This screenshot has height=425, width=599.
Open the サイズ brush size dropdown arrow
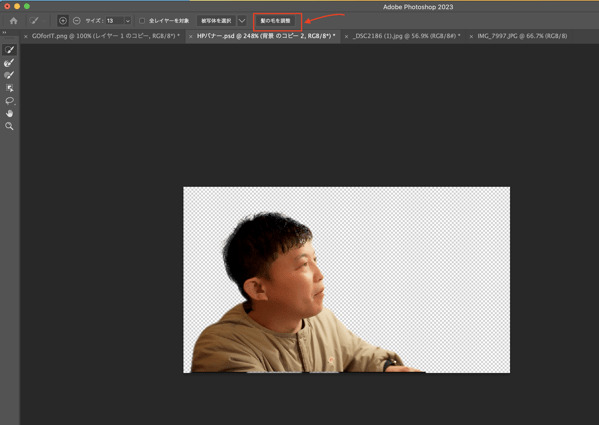click(x=128, y=21)
